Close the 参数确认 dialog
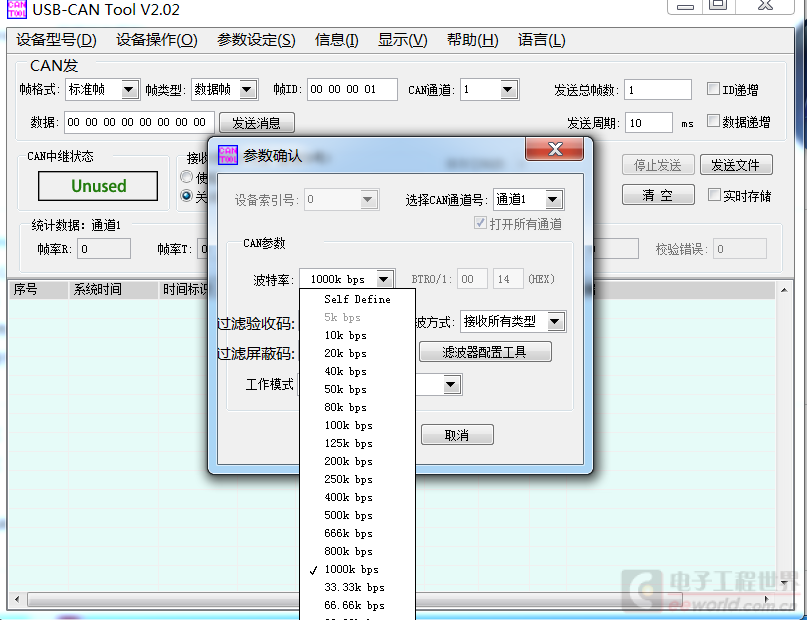Image resolution: width=807 pixels, height=620 pixels. (554, 149)
